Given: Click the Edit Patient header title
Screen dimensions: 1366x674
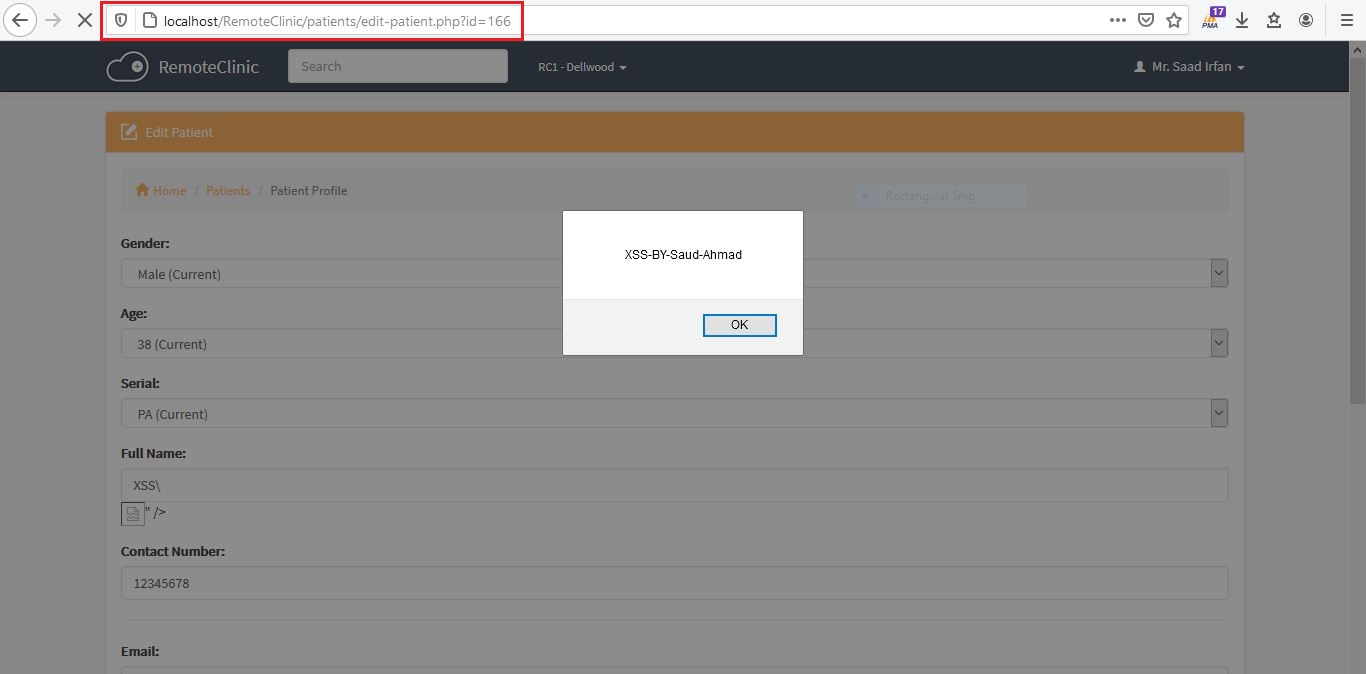Looking at the screenshot, I should (x=179, y=132).
